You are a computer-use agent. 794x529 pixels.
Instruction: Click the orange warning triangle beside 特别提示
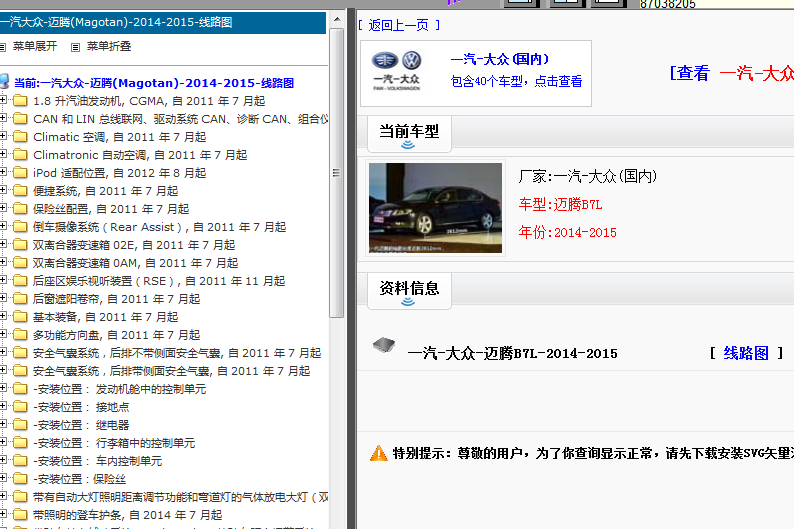tap(378, 453)
